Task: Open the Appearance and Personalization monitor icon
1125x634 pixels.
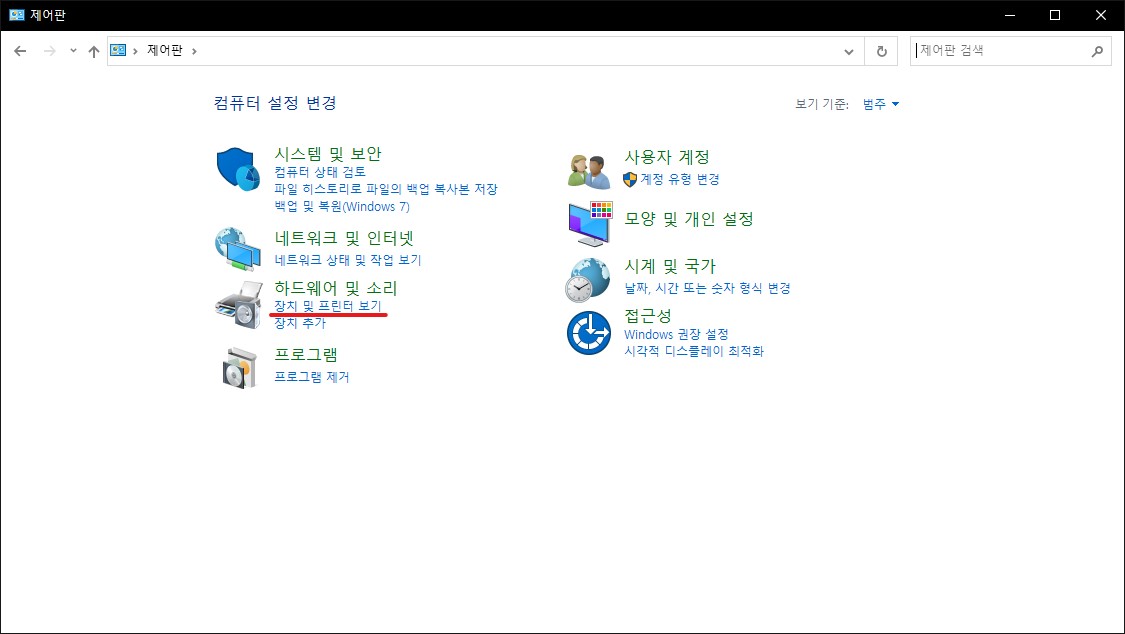Action: coord(590,224)
